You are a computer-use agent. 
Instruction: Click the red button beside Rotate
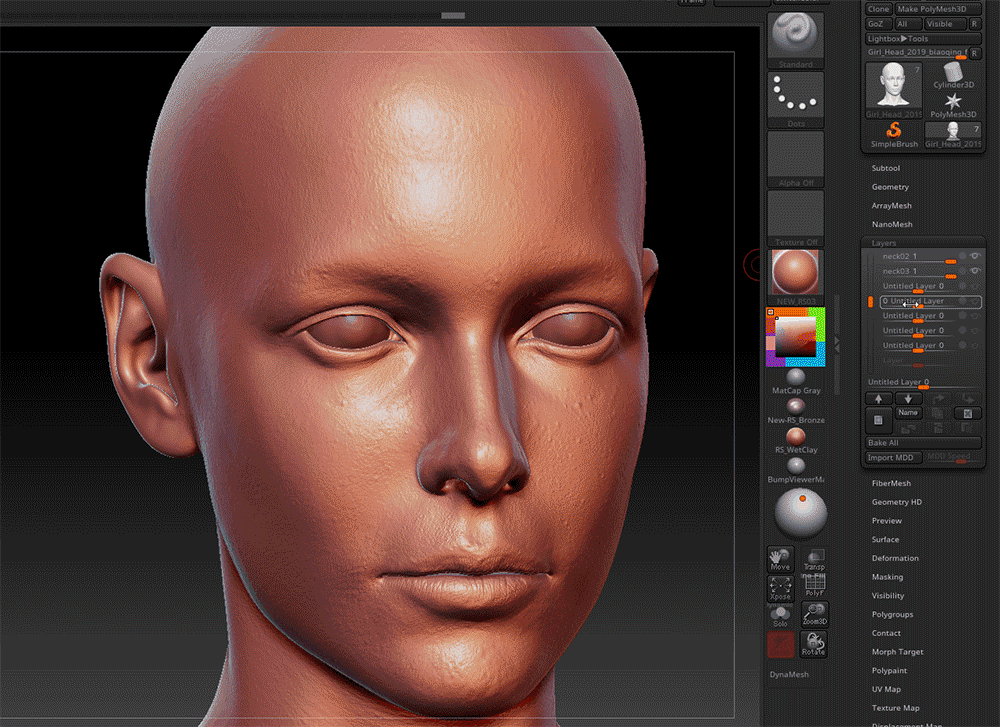(x=781, y=644)
